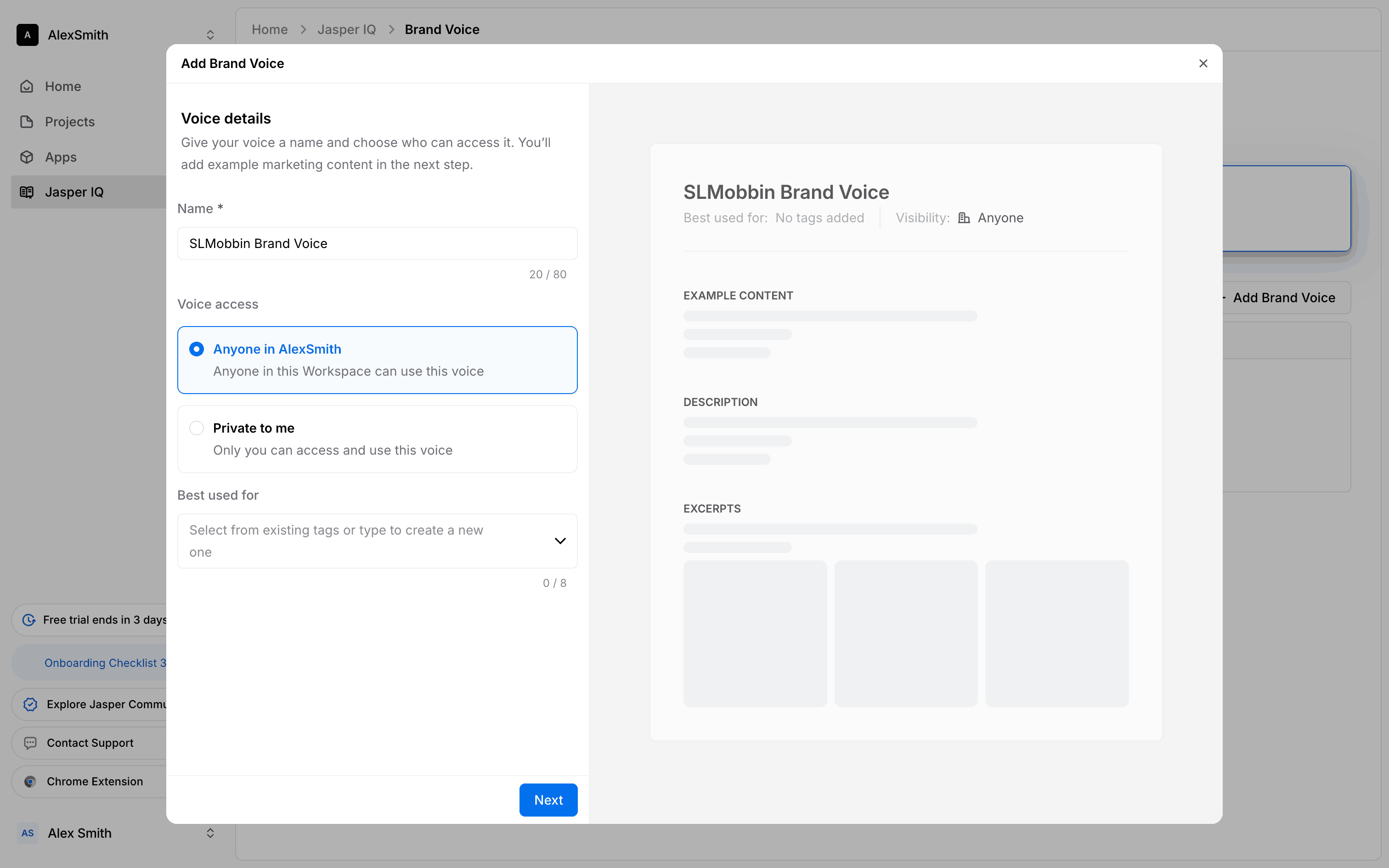Click the Projects file icon
1389x868 pixels.
[27, 122]
